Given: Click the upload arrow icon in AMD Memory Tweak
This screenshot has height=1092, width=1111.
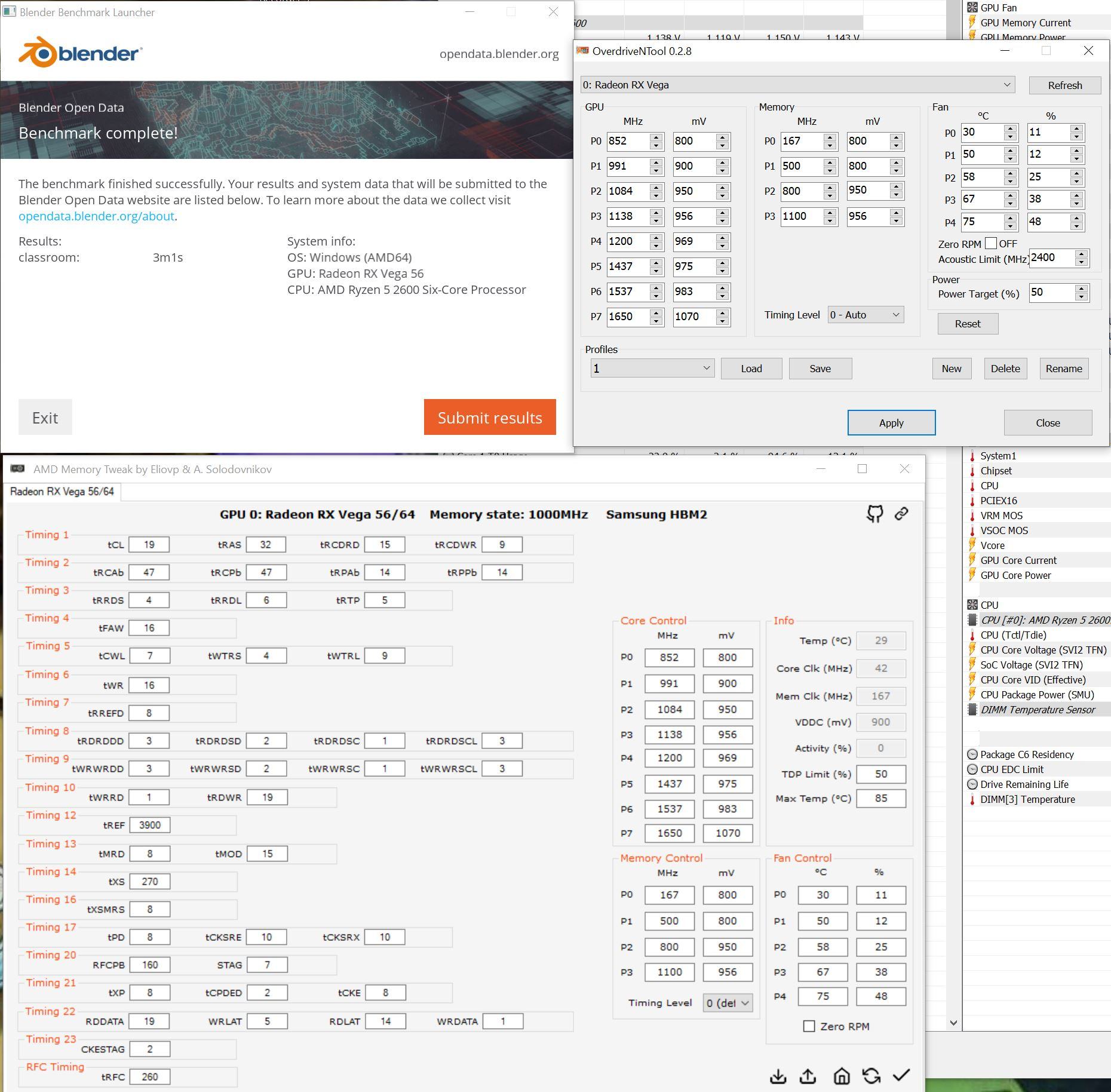Looking at the screenshot, I should 808,1076.
